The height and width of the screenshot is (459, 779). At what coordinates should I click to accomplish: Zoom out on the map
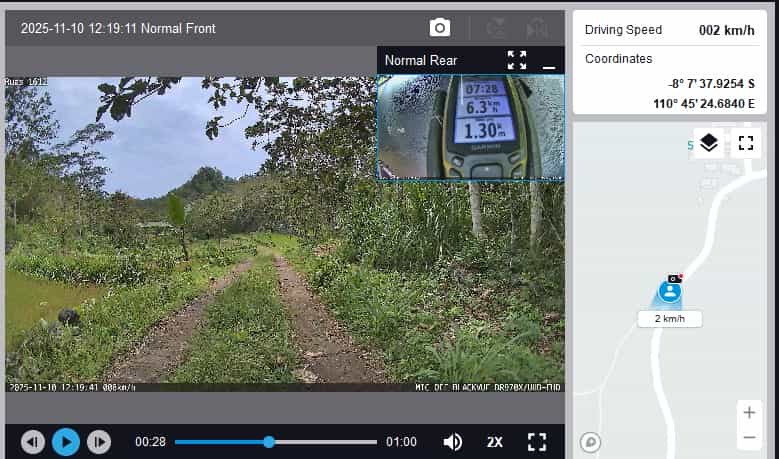pos(749,438)
